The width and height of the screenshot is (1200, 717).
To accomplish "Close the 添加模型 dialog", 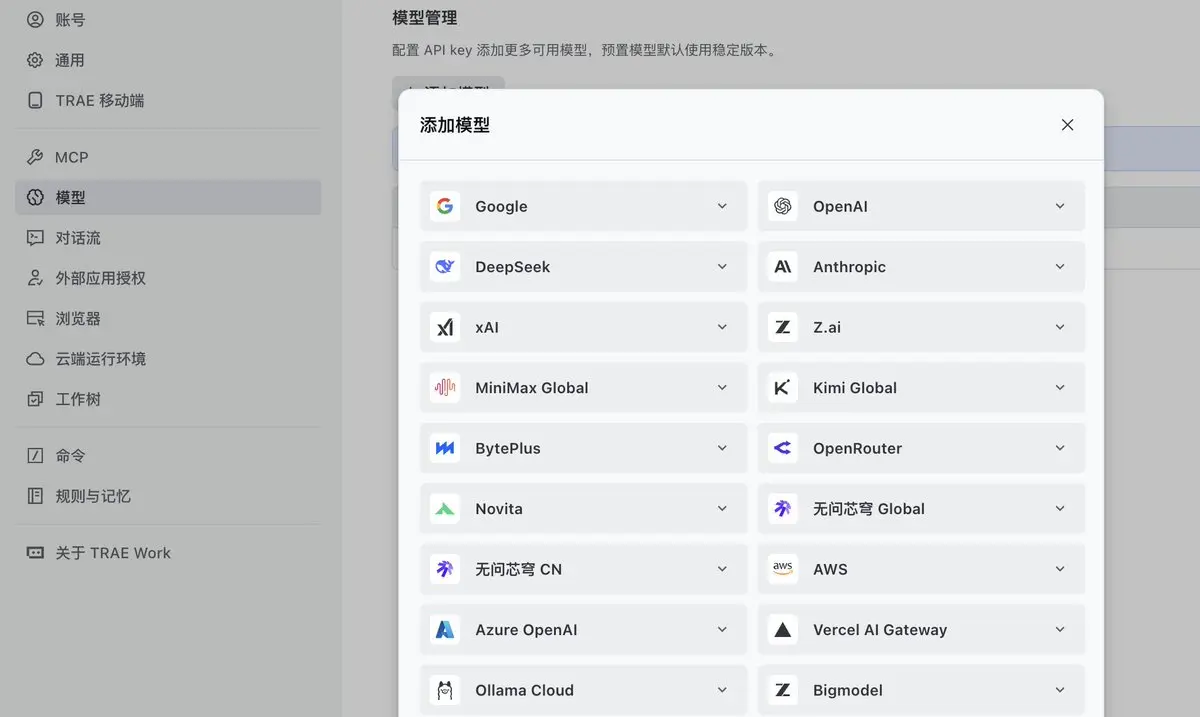I will pyautogui.click(x=1067, y=125).
